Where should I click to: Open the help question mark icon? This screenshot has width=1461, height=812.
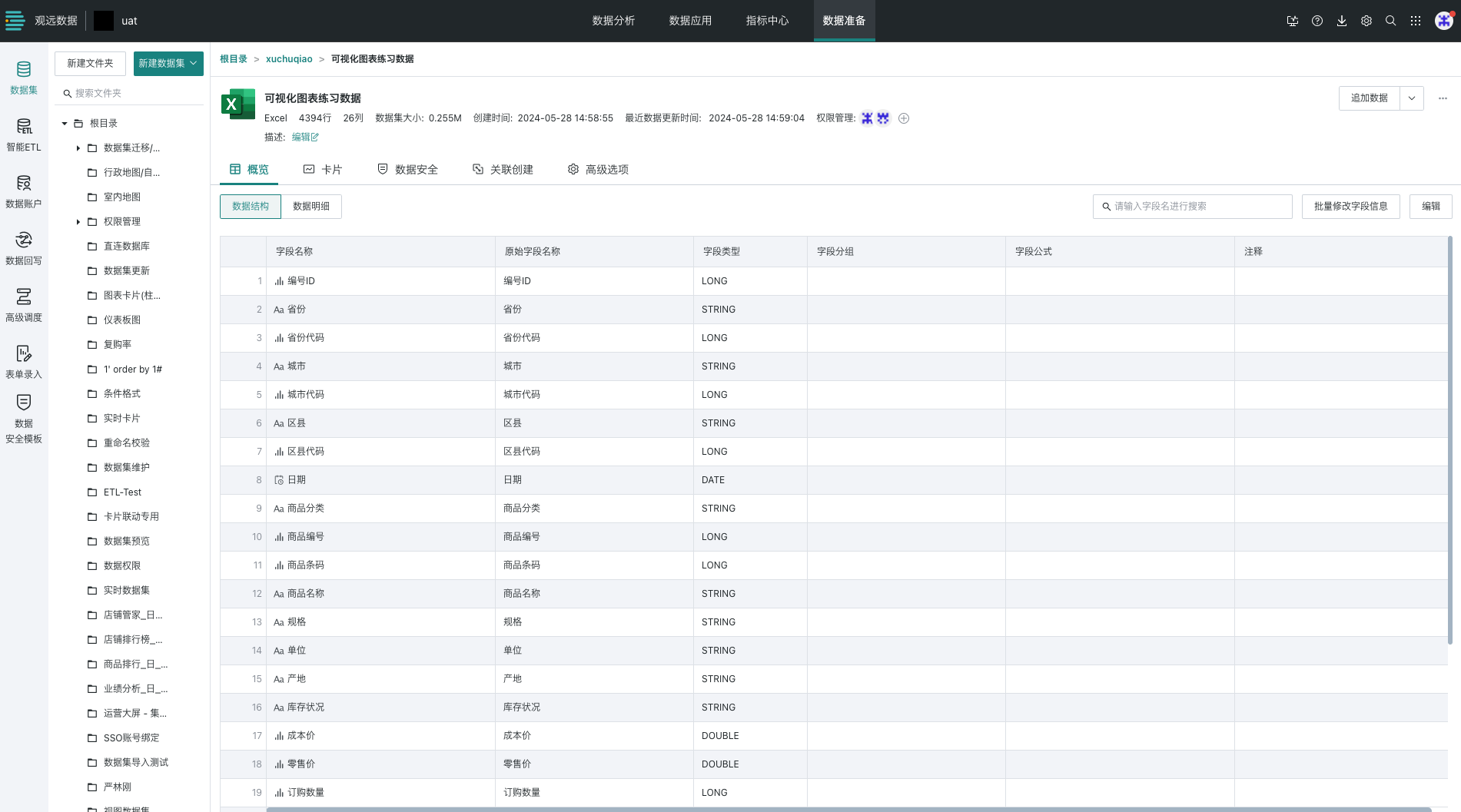click(x=1317, y=21)
